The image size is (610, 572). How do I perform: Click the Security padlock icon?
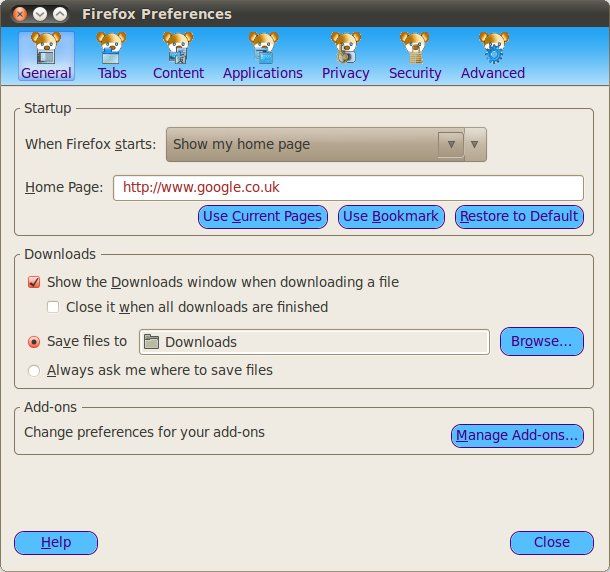[x=414, y=48]
